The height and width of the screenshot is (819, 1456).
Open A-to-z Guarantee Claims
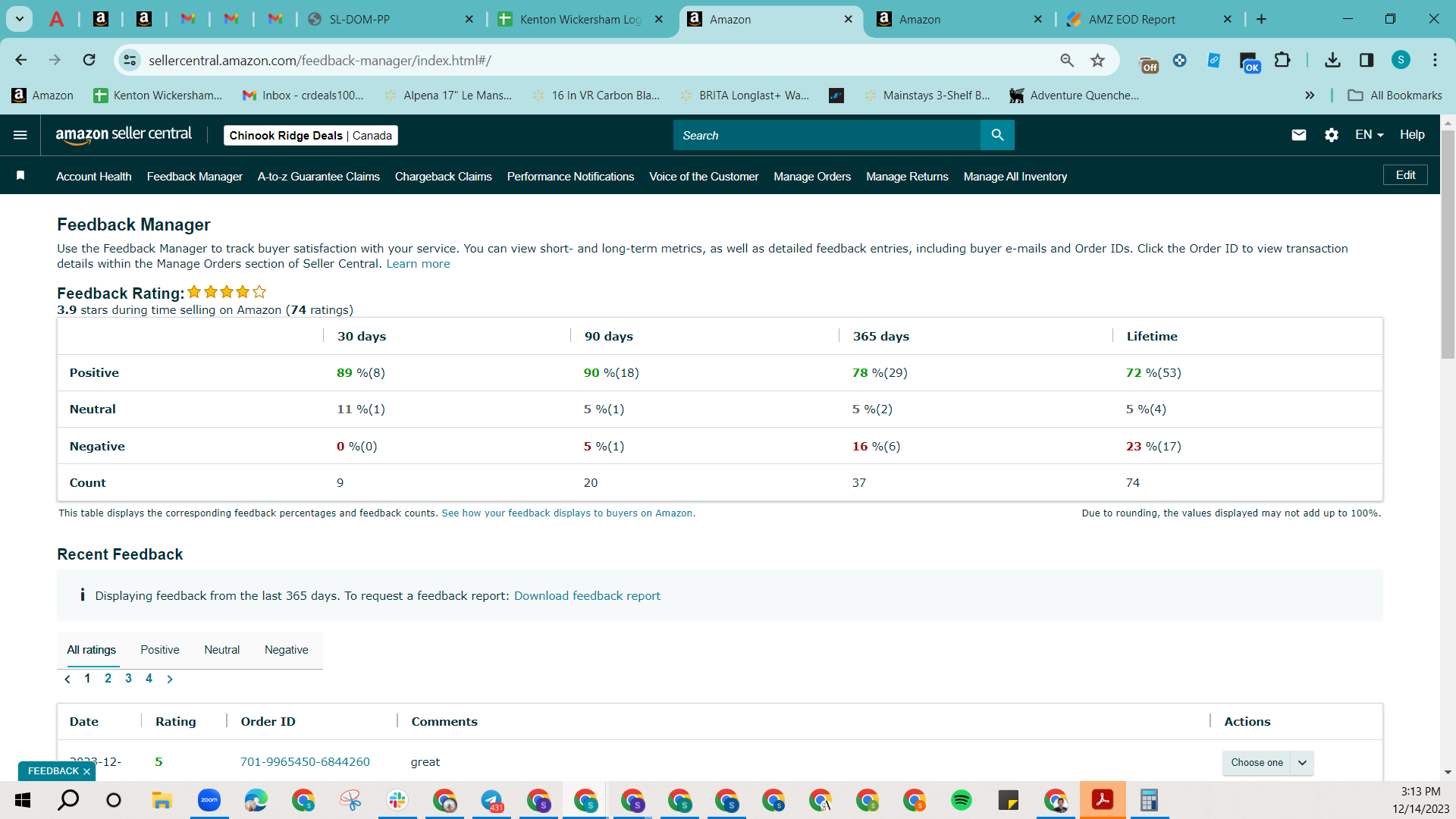318,177
